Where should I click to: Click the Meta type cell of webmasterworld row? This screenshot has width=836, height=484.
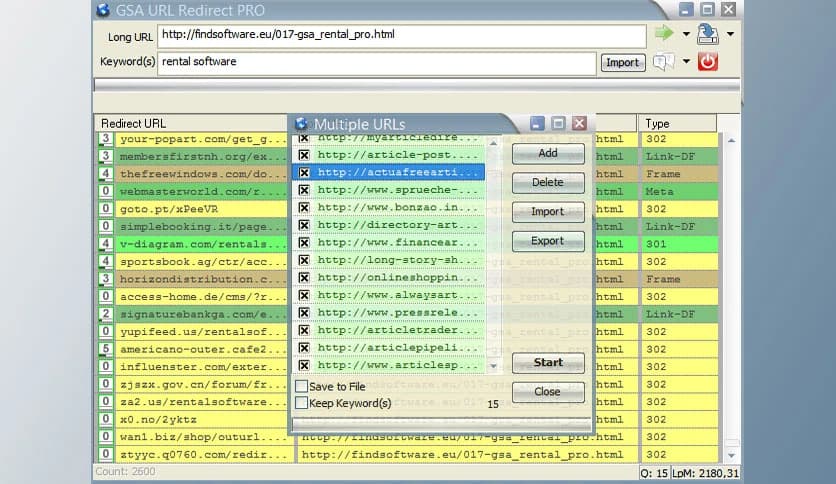point(678,191)
